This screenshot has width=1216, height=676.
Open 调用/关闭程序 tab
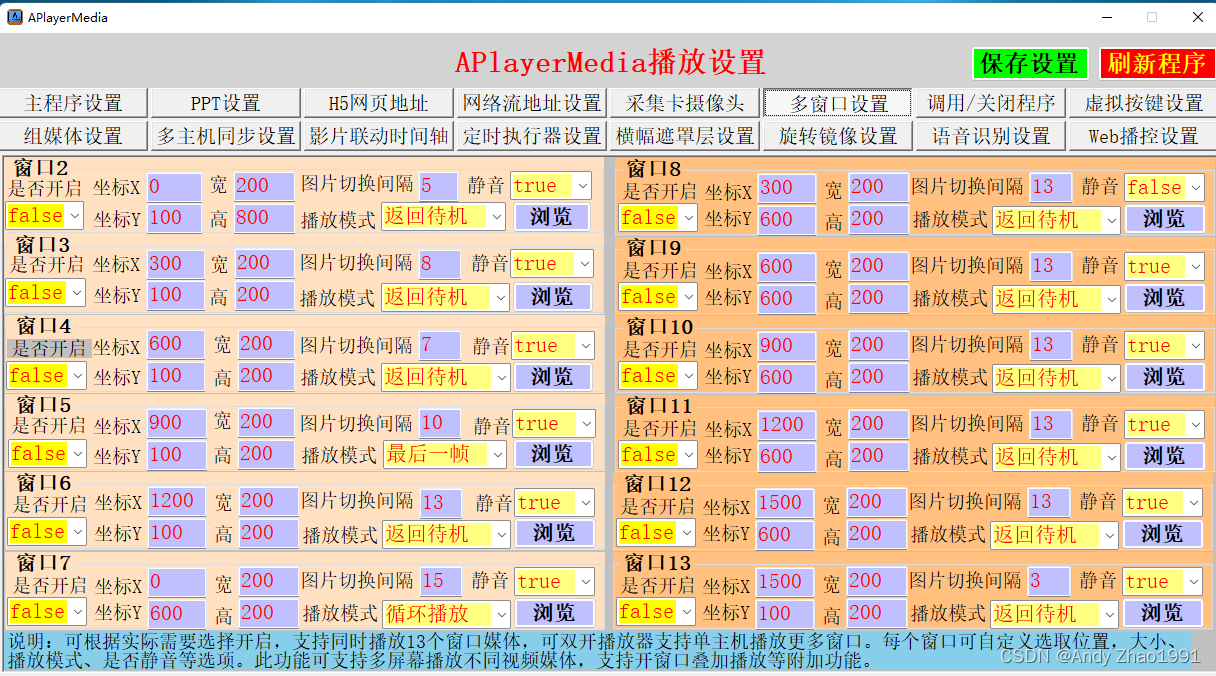tap(991, 103)
